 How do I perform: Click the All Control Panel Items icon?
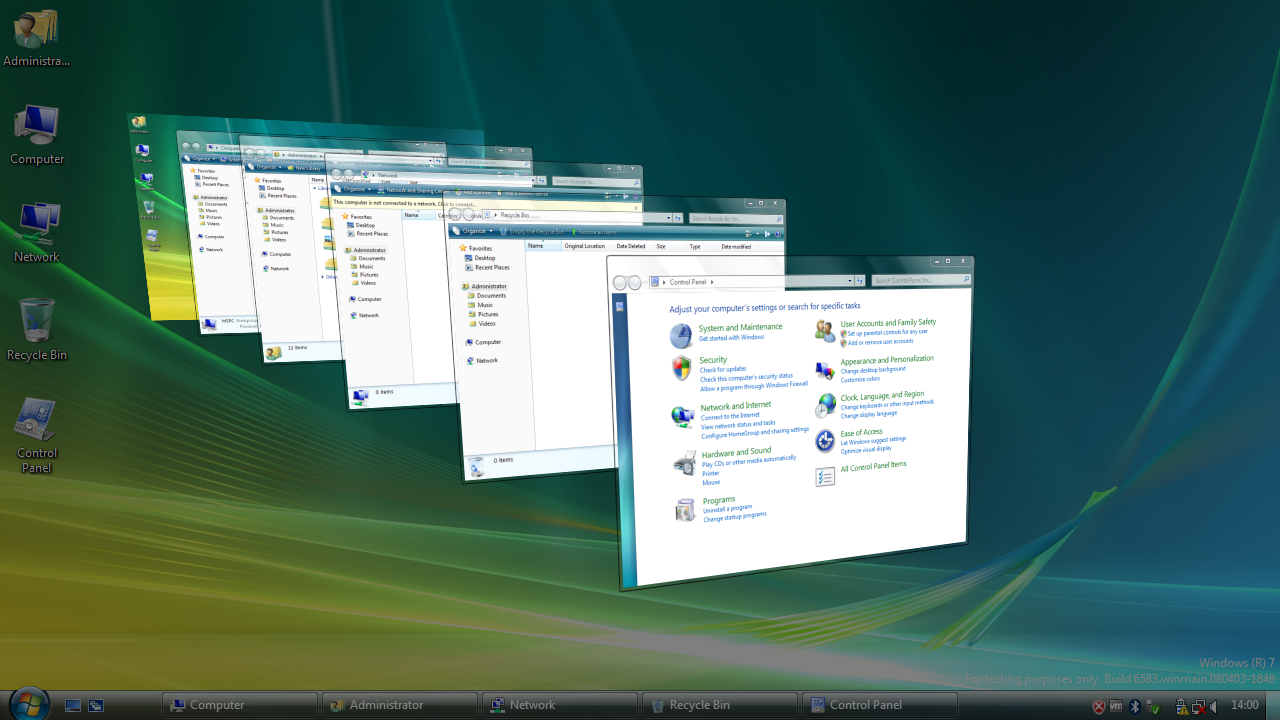825,476
